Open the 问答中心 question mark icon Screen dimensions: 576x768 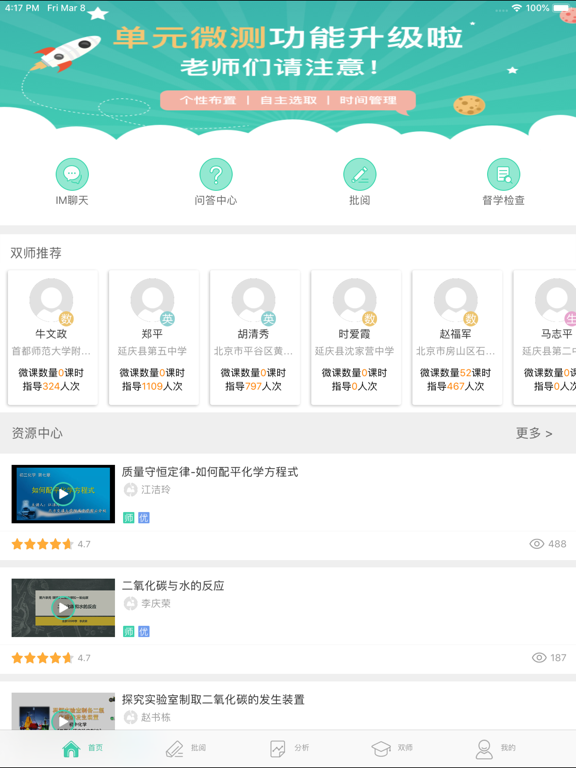coord(216,174)
